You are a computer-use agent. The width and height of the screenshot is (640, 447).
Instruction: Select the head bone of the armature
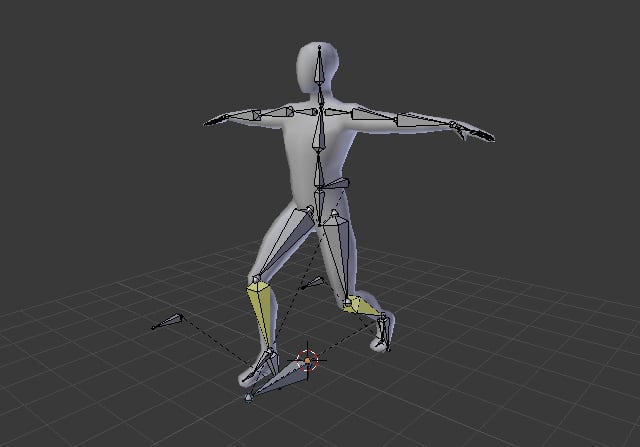click(319, 69)
